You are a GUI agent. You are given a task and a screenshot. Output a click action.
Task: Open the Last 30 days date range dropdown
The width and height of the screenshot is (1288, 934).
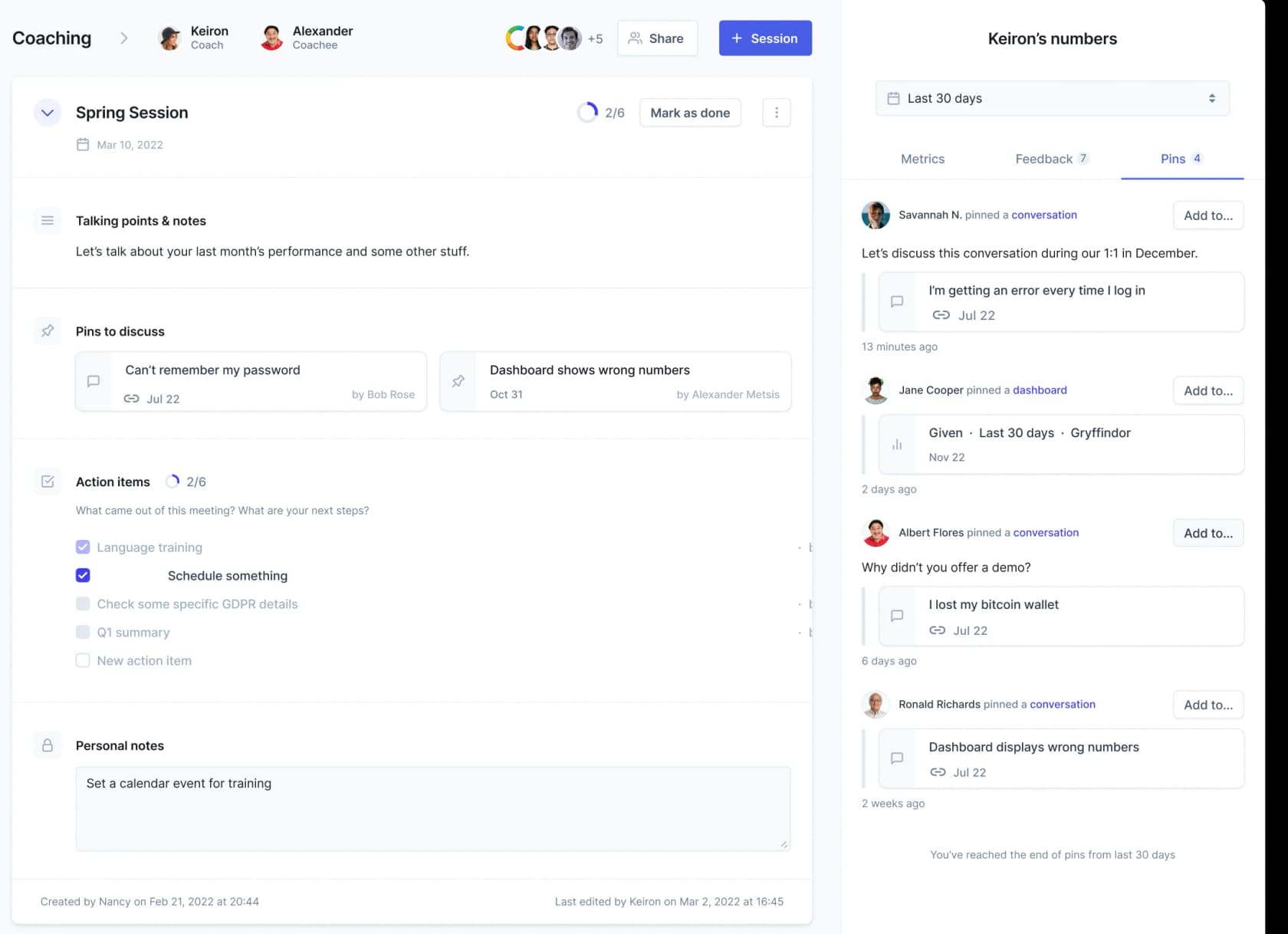click(1052, 98)
